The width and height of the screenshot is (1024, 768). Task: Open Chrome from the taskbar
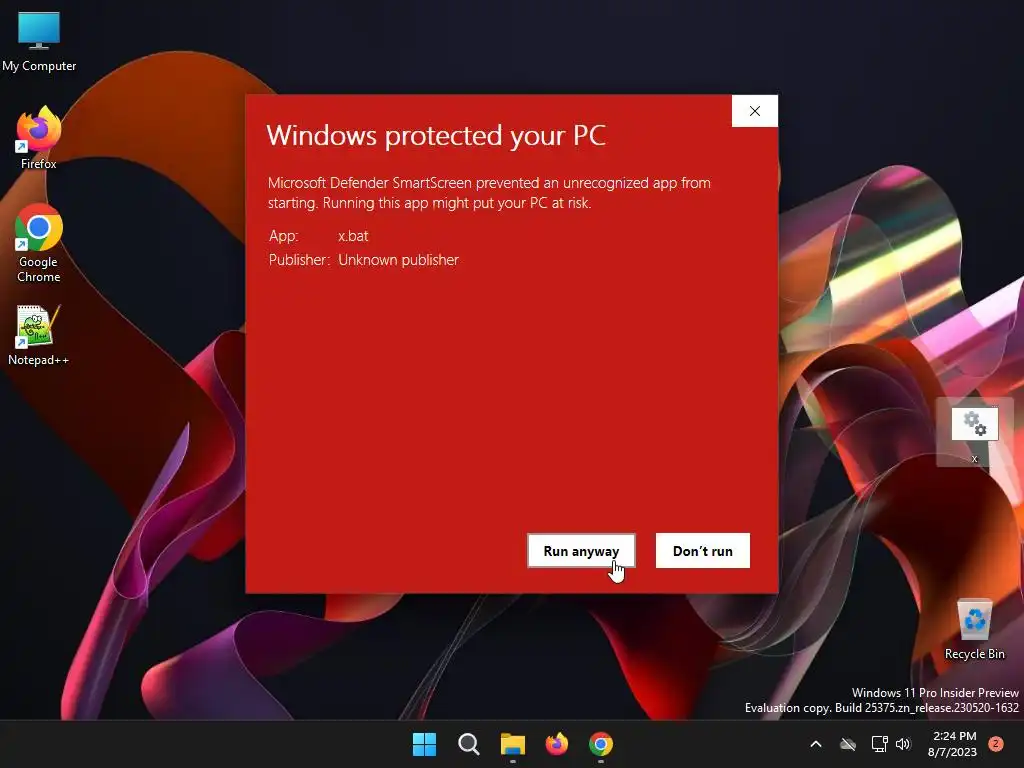coord(601,744)
